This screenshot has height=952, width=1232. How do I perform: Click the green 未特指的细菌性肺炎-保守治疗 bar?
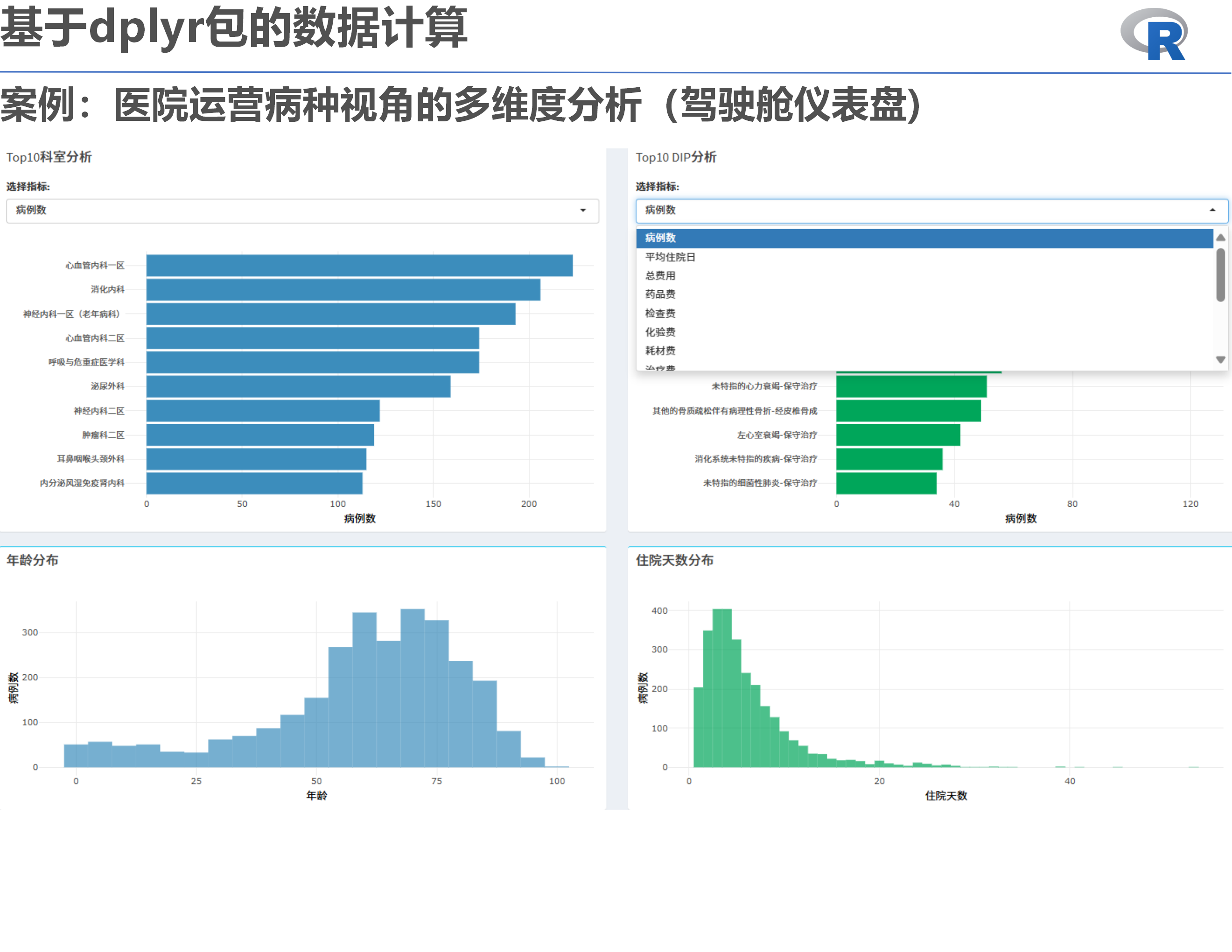click(886, 483)
